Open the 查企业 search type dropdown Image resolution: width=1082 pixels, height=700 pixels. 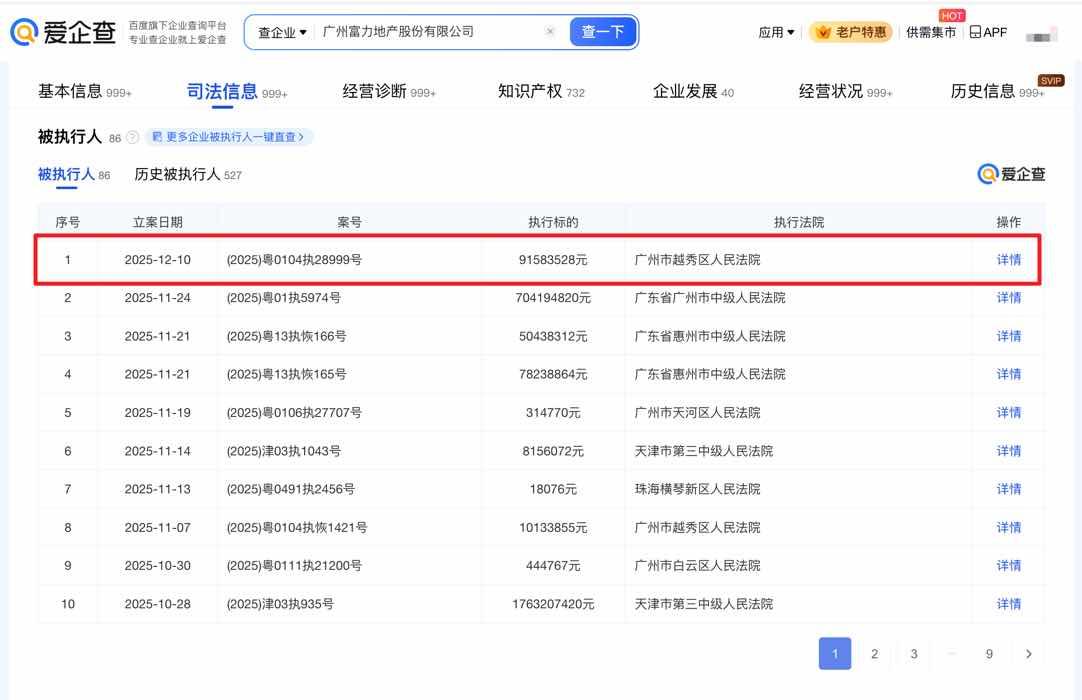(x=278, y=31)
